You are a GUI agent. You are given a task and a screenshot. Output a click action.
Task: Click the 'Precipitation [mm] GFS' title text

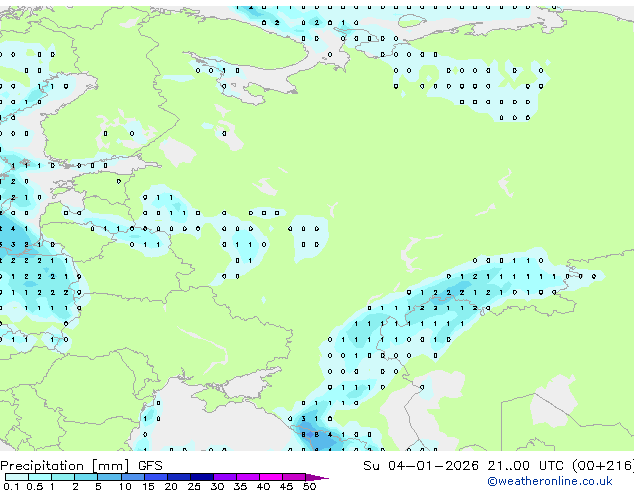click(x=81, y=466)
